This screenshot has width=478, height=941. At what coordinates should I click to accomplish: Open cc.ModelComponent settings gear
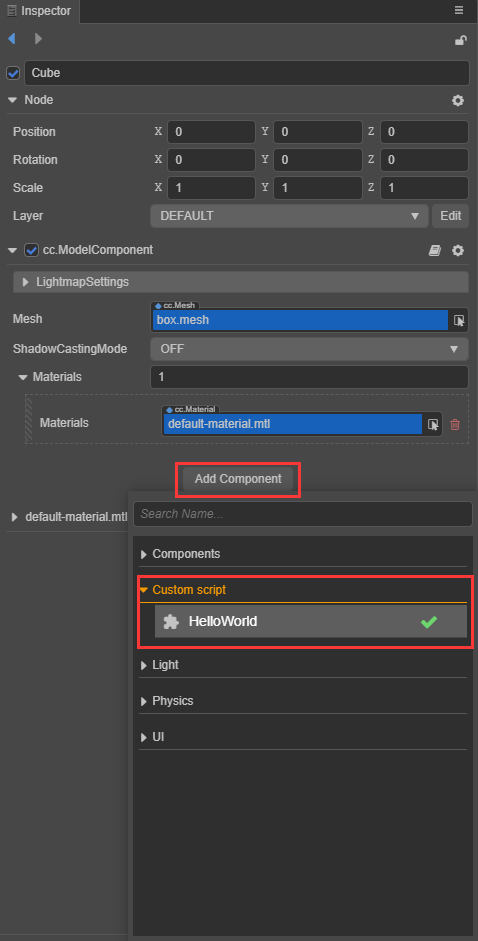[458, 250]
